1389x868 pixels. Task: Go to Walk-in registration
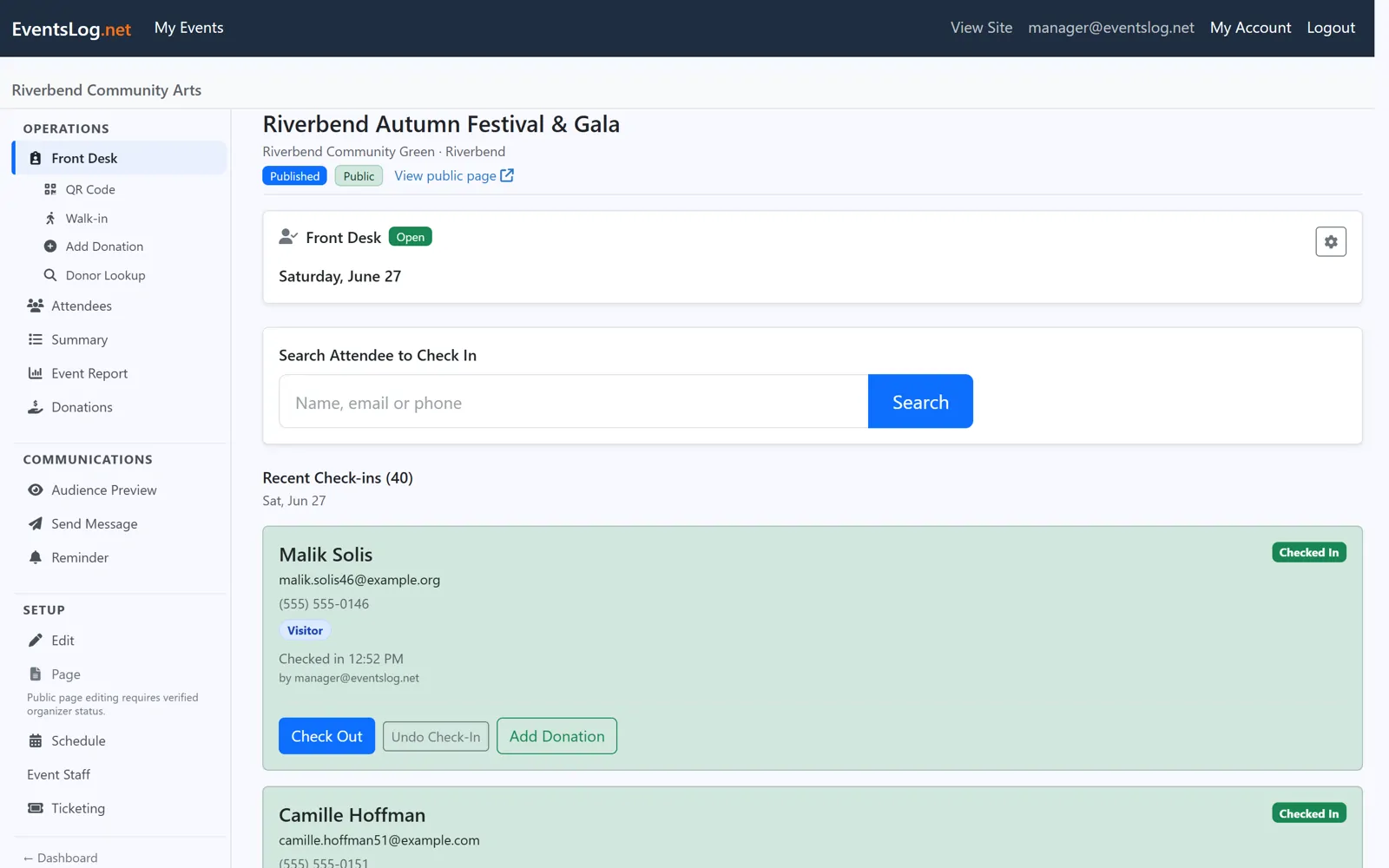pos(87,218)
